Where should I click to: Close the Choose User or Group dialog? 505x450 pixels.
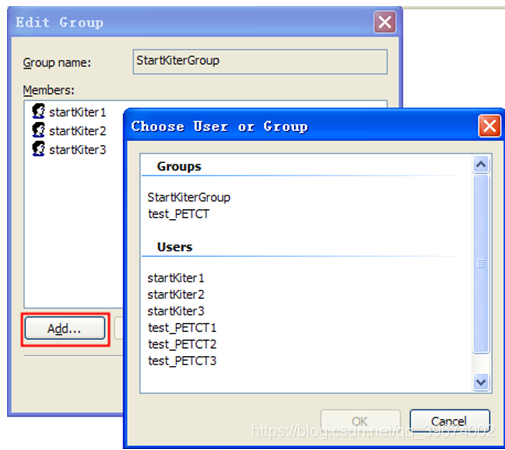coord(489,126)
